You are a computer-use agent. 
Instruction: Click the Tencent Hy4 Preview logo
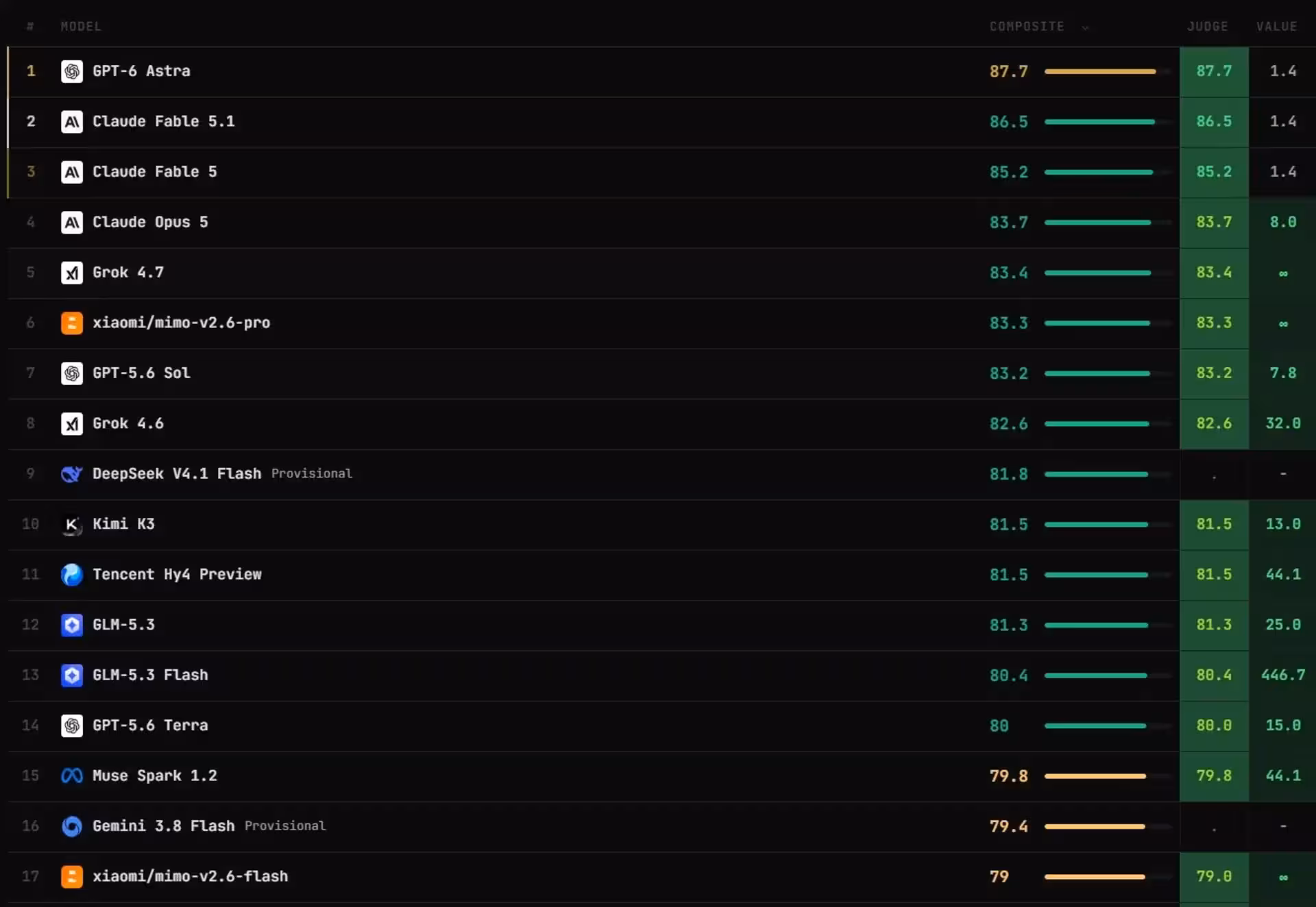[72, 575]
